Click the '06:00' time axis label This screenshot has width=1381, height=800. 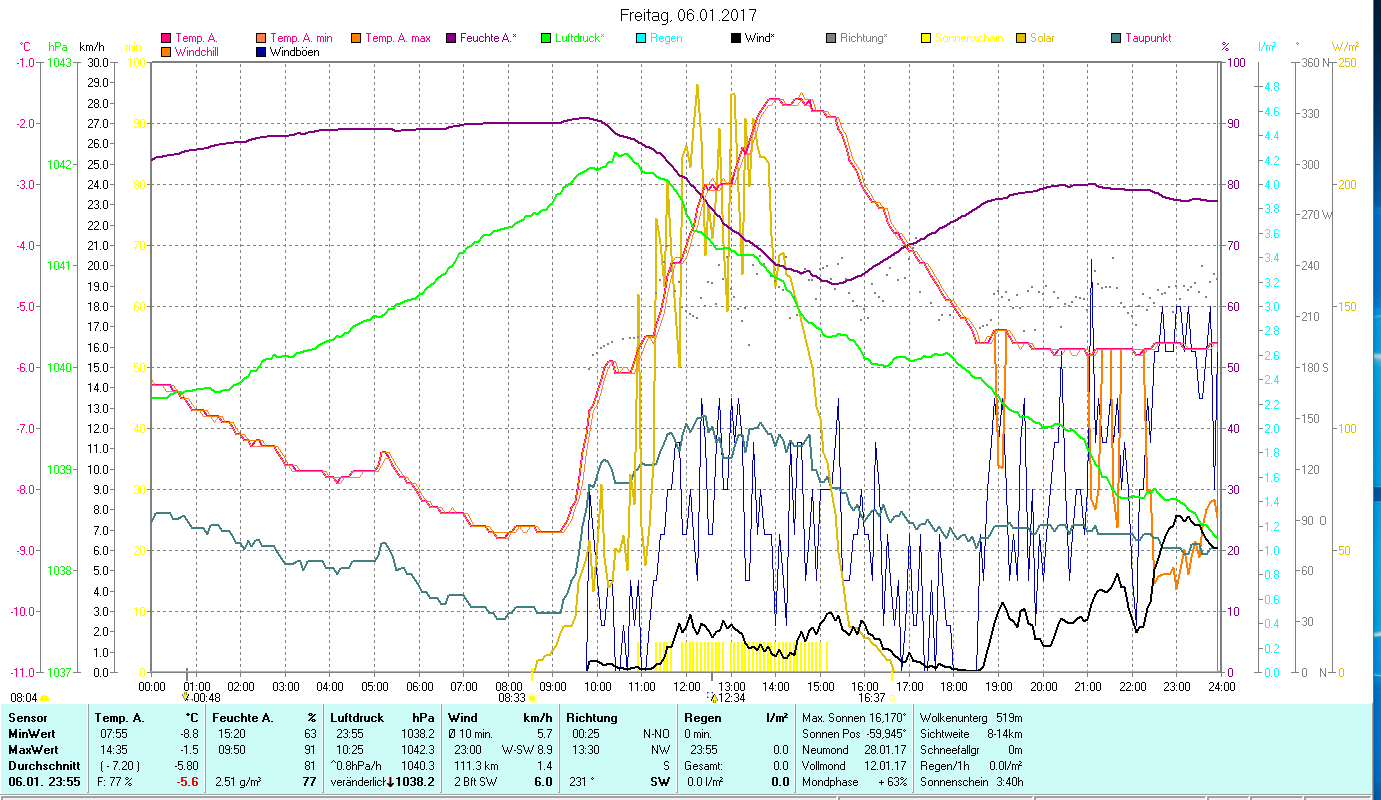pyautogui.click(x=420, y=687)
